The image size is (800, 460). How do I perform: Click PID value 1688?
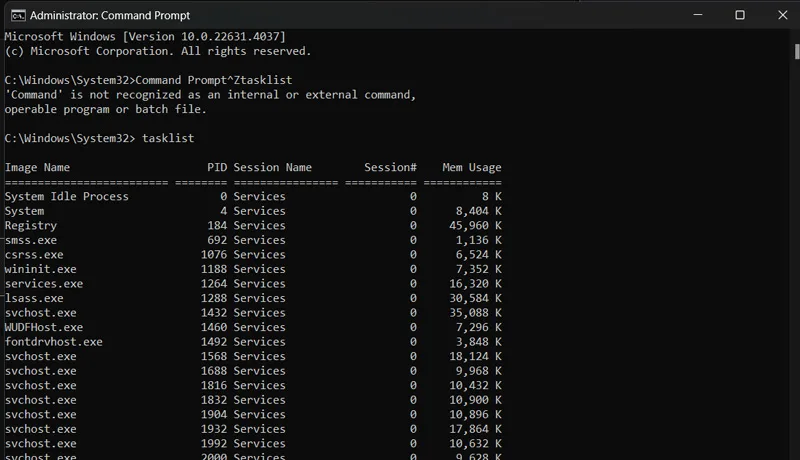(214, 371)
